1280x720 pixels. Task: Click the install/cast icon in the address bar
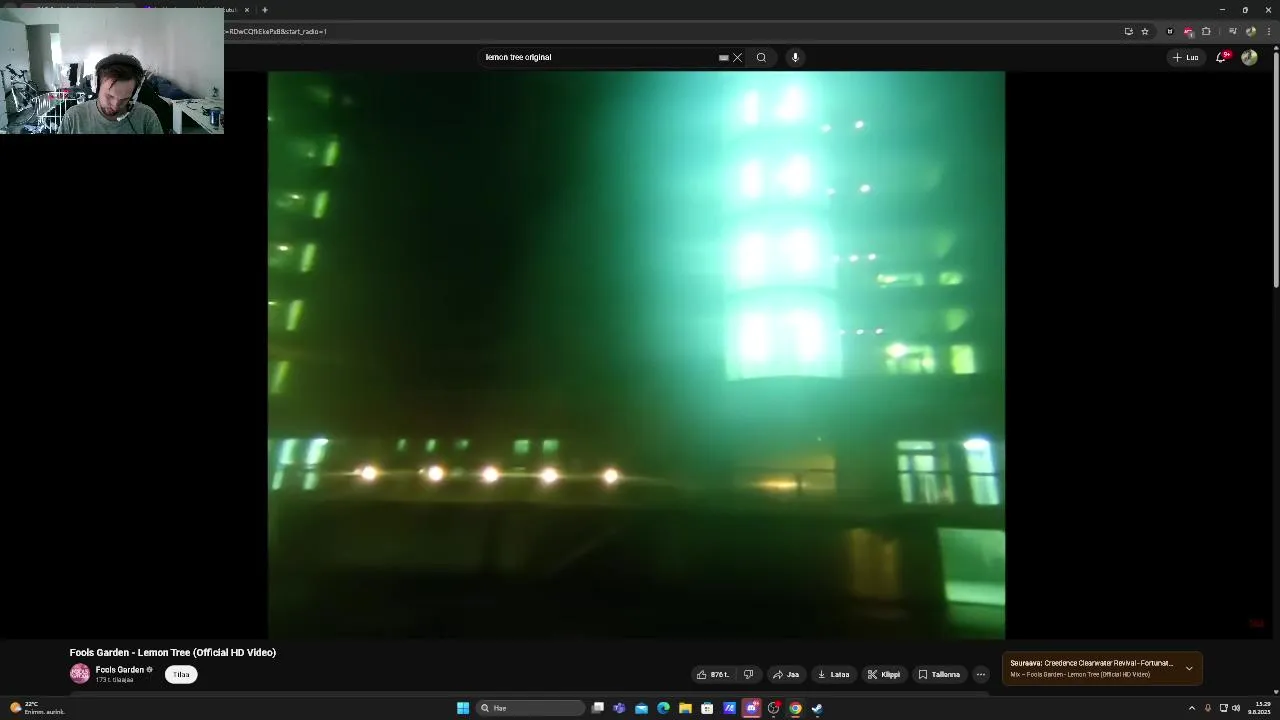pyautogui.click(x=1129, y=31)
